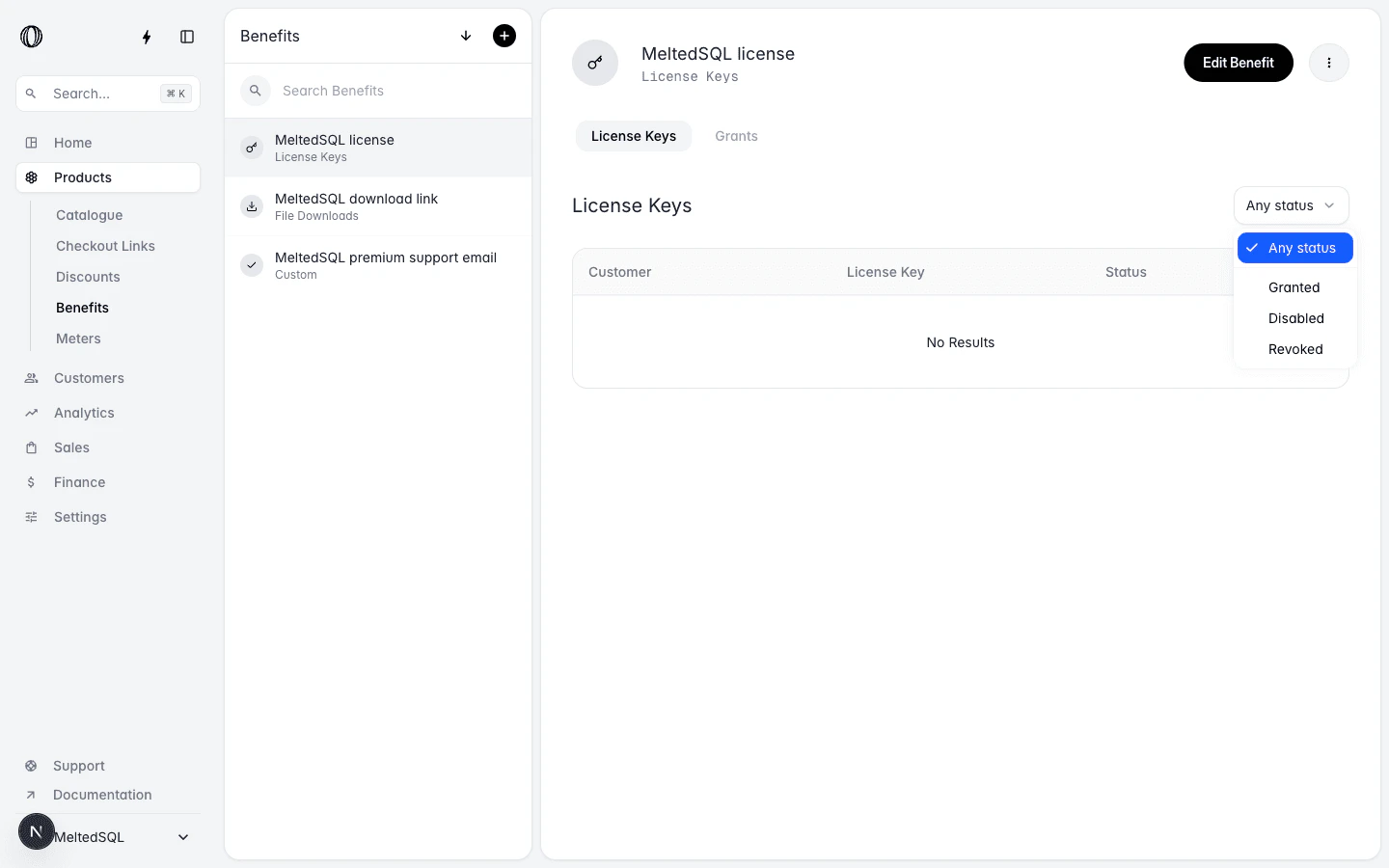Click the Status column header
The width and height of the screenshot is (1389, 868).
click(1126, 272)
